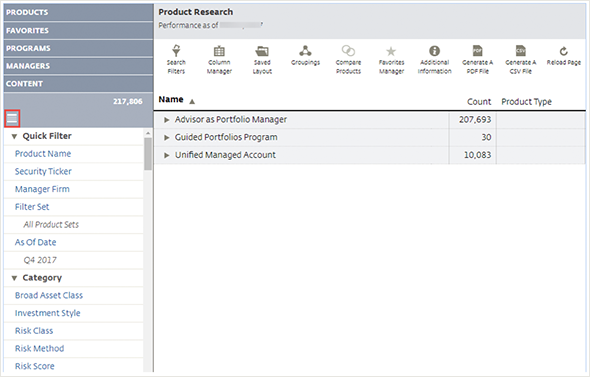Sort by Name column arrow
Viewport: 590px width, 377px height.
[x=192, y=101]
